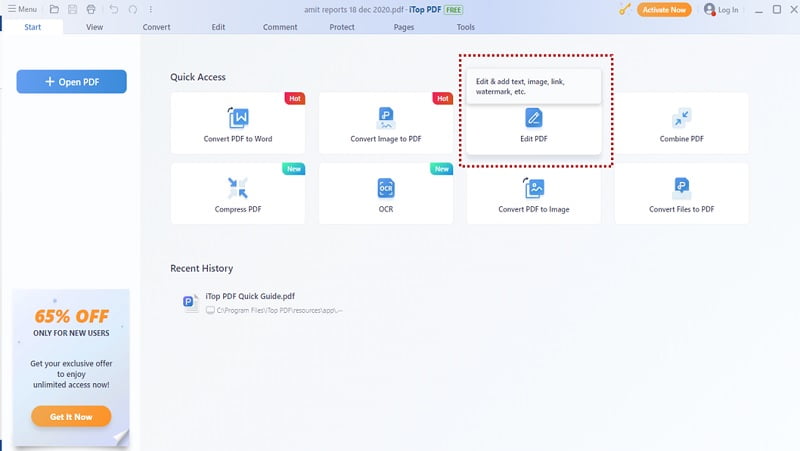
Task: Open the Convert tab
Action: (x=157, y=27)
